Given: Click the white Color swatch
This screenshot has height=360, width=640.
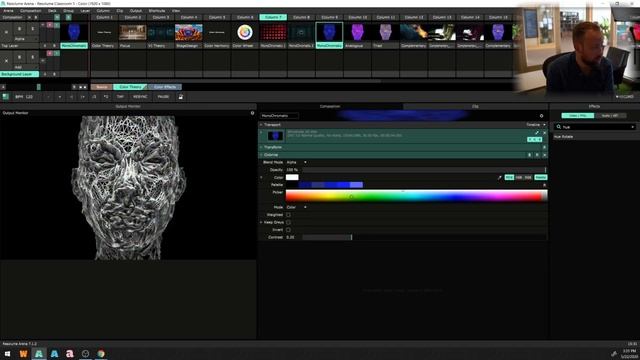Looking at the screenshot, I should (x=292, y=177).
